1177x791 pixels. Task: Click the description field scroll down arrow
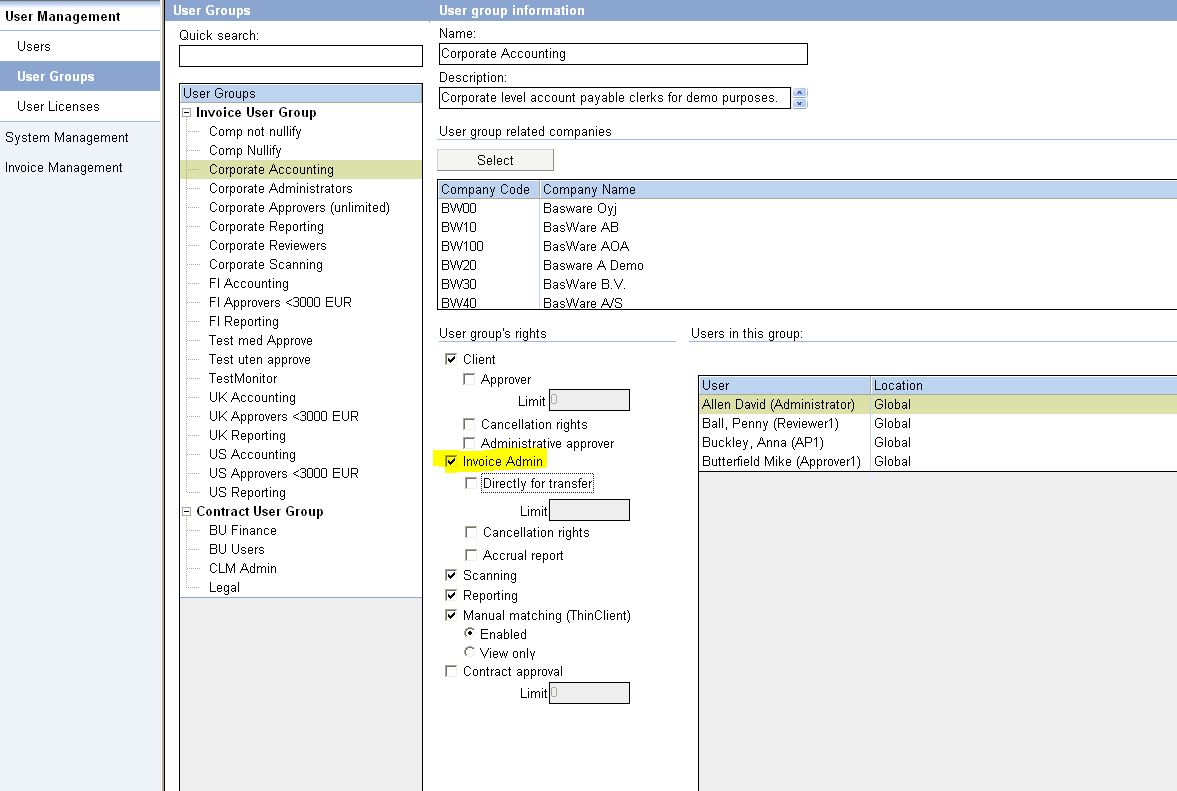coord(799,104)
